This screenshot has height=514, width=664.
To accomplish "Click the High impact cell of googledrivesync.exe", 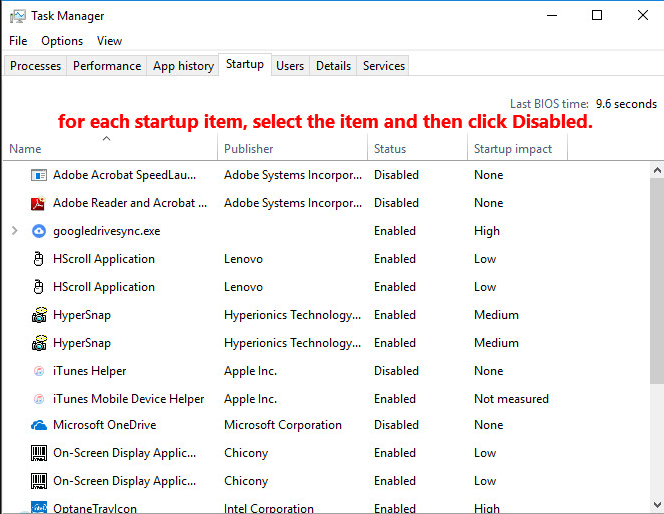I will [487, 231].
